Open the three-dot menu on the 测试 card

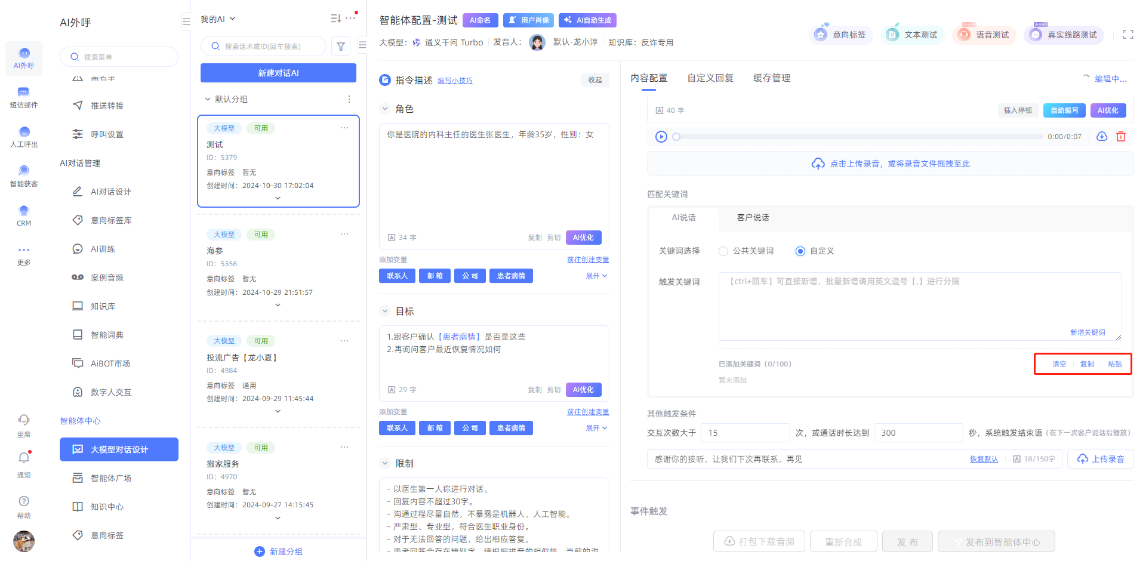[345, 128]
